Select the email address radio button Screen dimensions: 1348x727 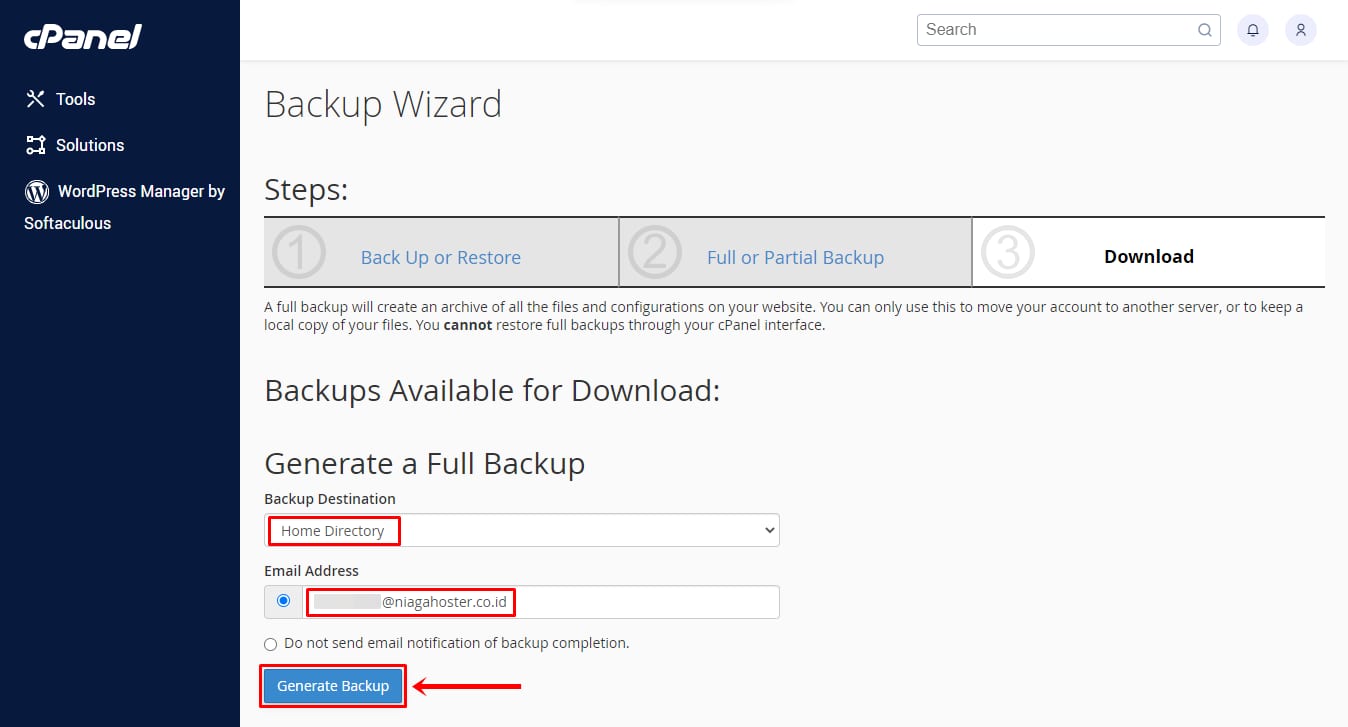coord(284,601)
